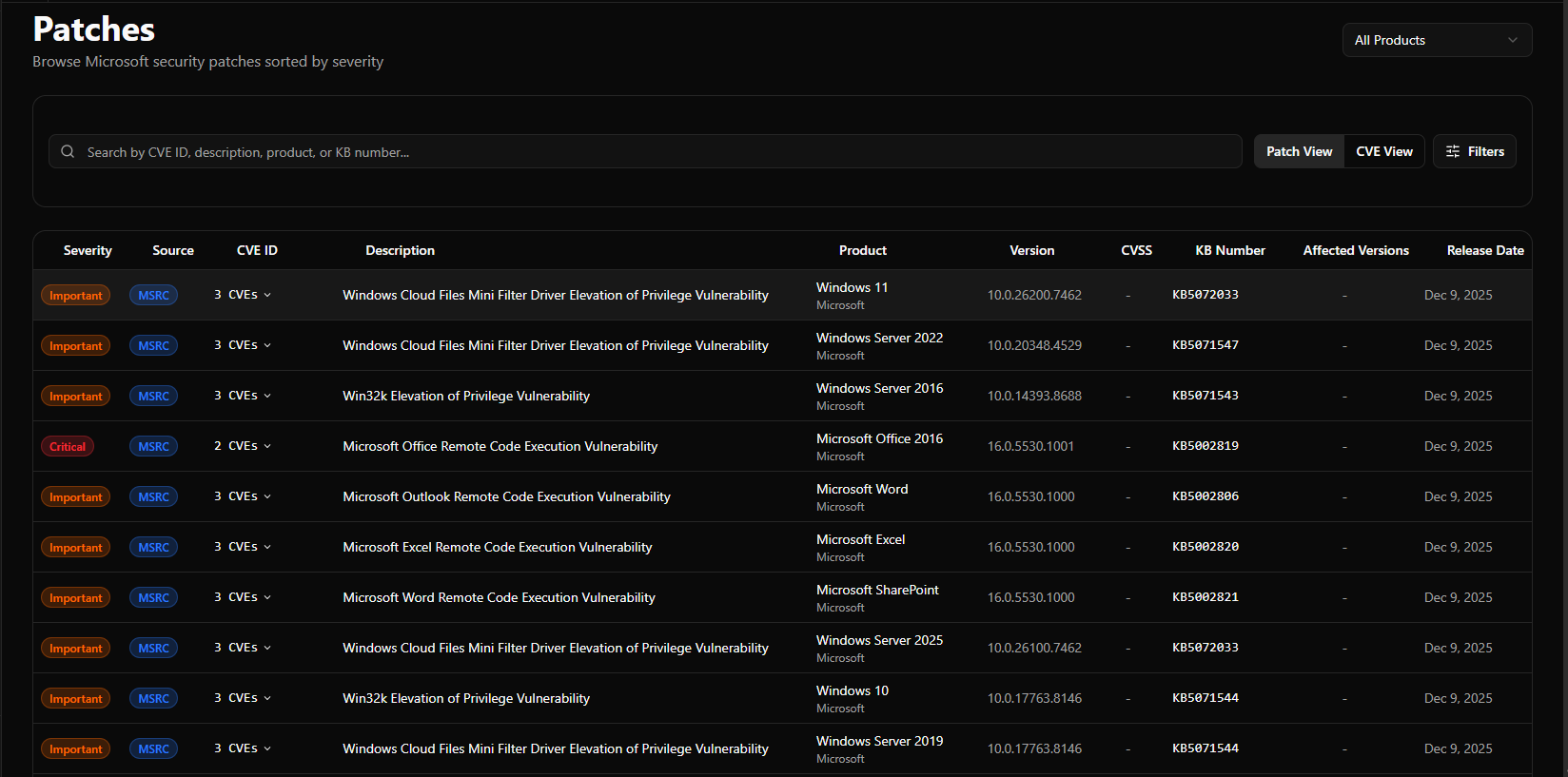Click MSRC badge in Microsoft Office 2016 row
The image size is (1568, 777).
click(x=153, y=447)
